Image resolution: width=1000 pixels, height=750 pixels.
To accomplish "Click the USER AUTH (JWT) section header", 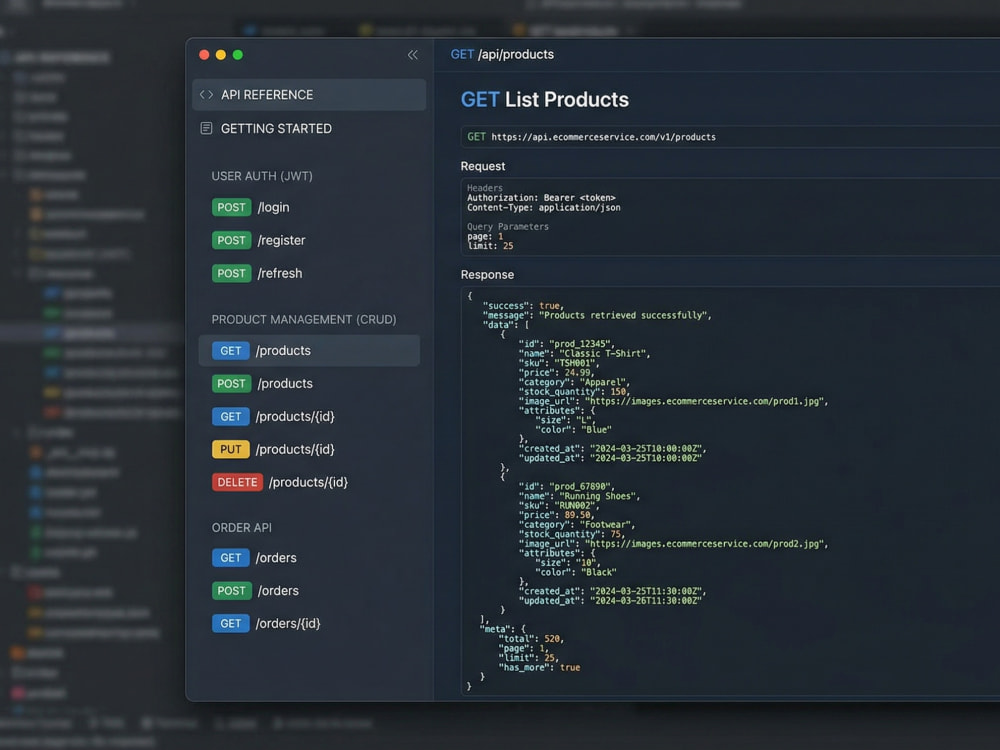I will [x=262, y=176].
